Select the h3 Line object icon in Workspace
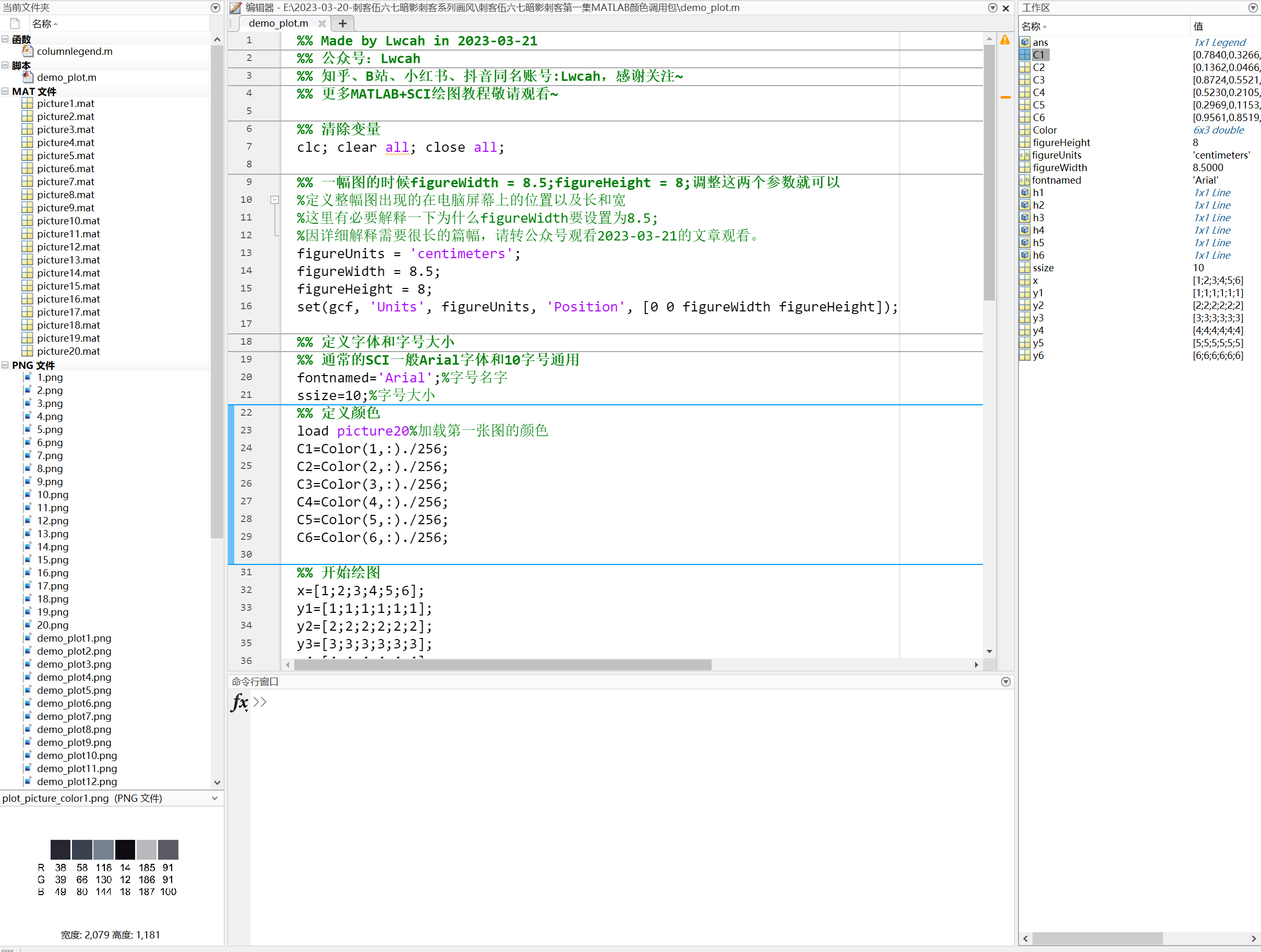This screenshot has width=1261, height=952. click(1025, 217)
